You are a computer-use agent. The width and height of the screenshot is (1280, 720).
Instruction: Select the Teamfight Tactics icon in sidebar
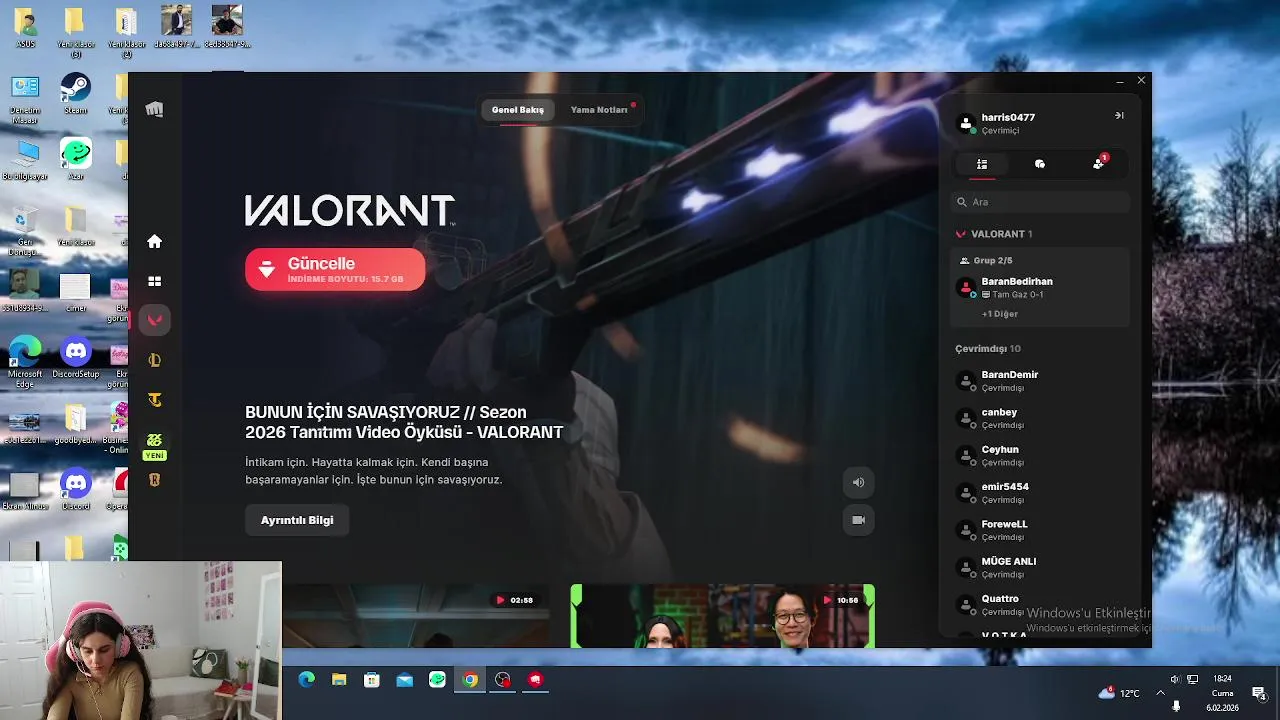coord(154,400)
